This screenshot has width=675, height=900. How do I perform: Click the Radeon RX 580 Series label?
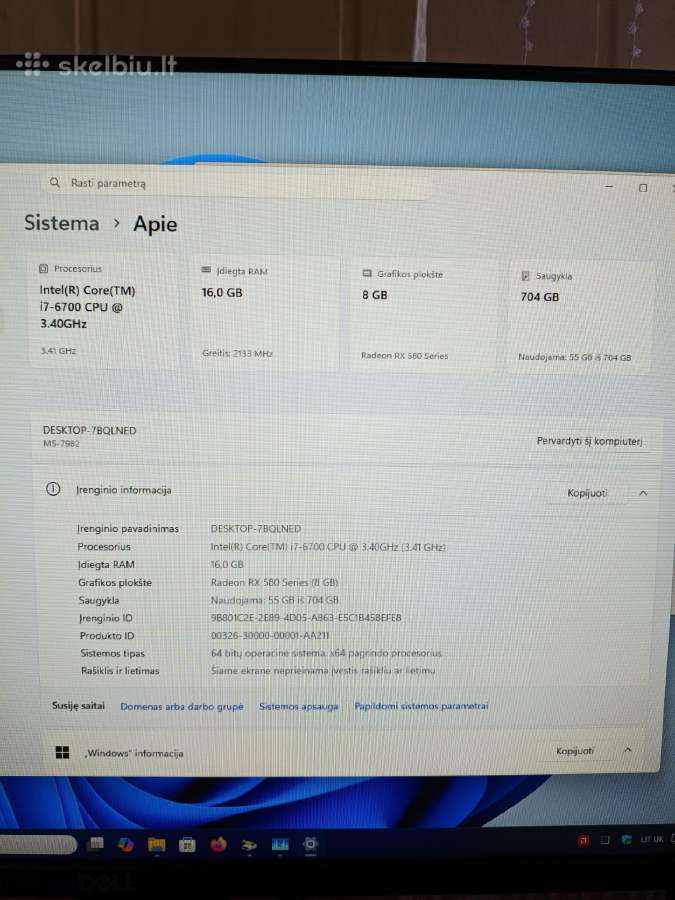tap(404, 356)
